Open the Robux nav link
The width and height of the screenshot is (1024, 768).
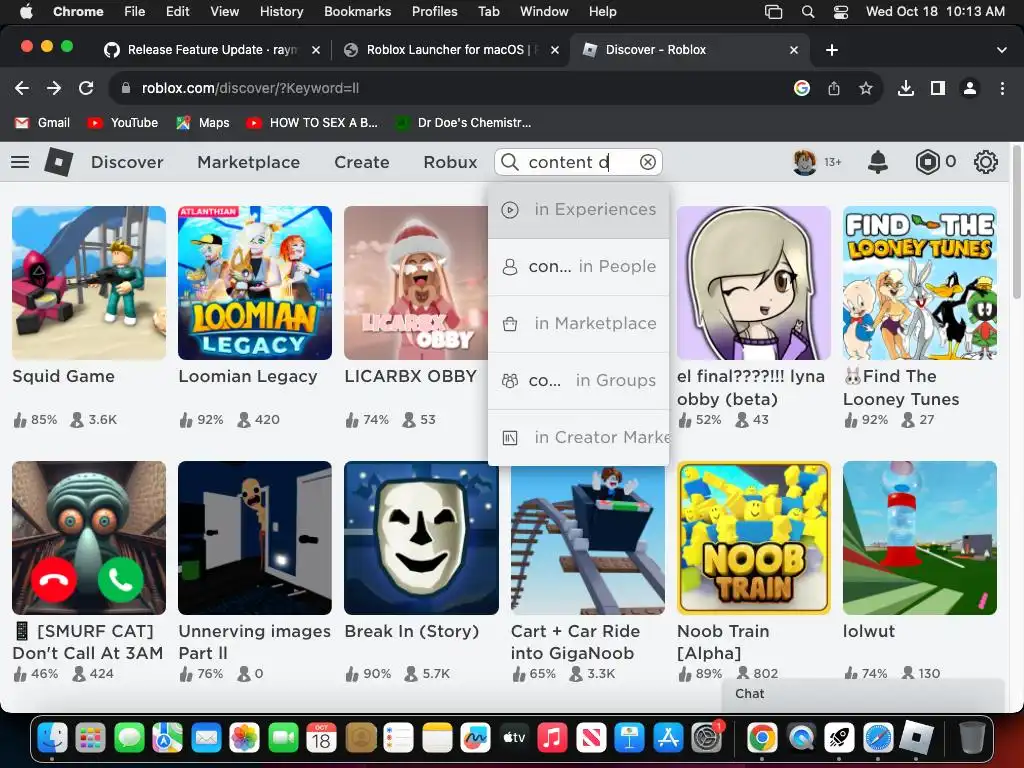[x=450, y=162]
